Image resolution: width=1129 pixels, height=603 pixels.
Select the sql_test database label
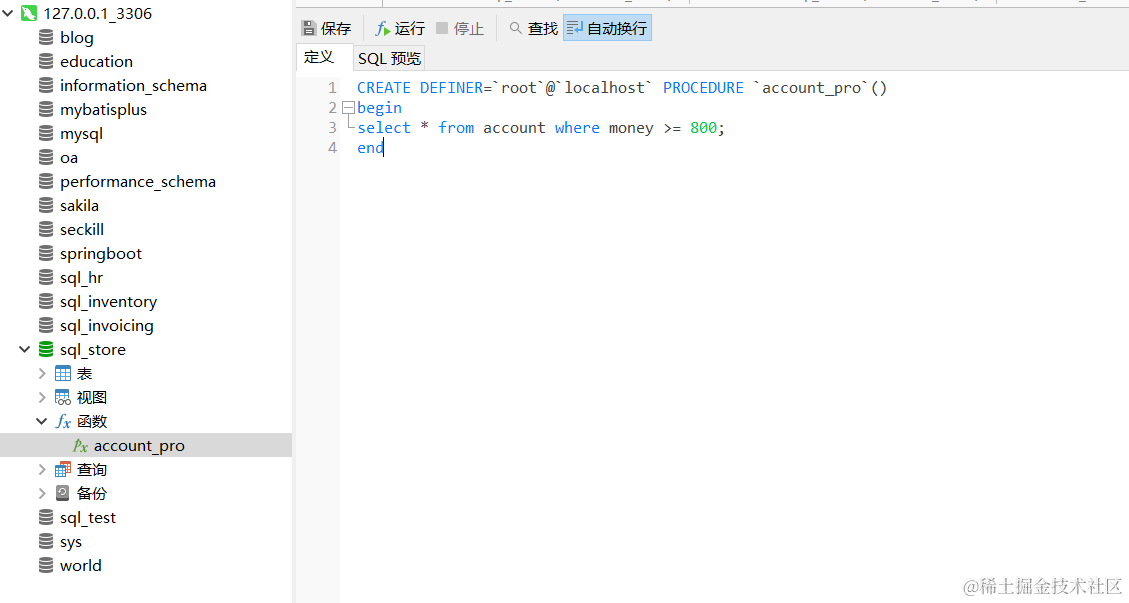click(x=88, y=518)
